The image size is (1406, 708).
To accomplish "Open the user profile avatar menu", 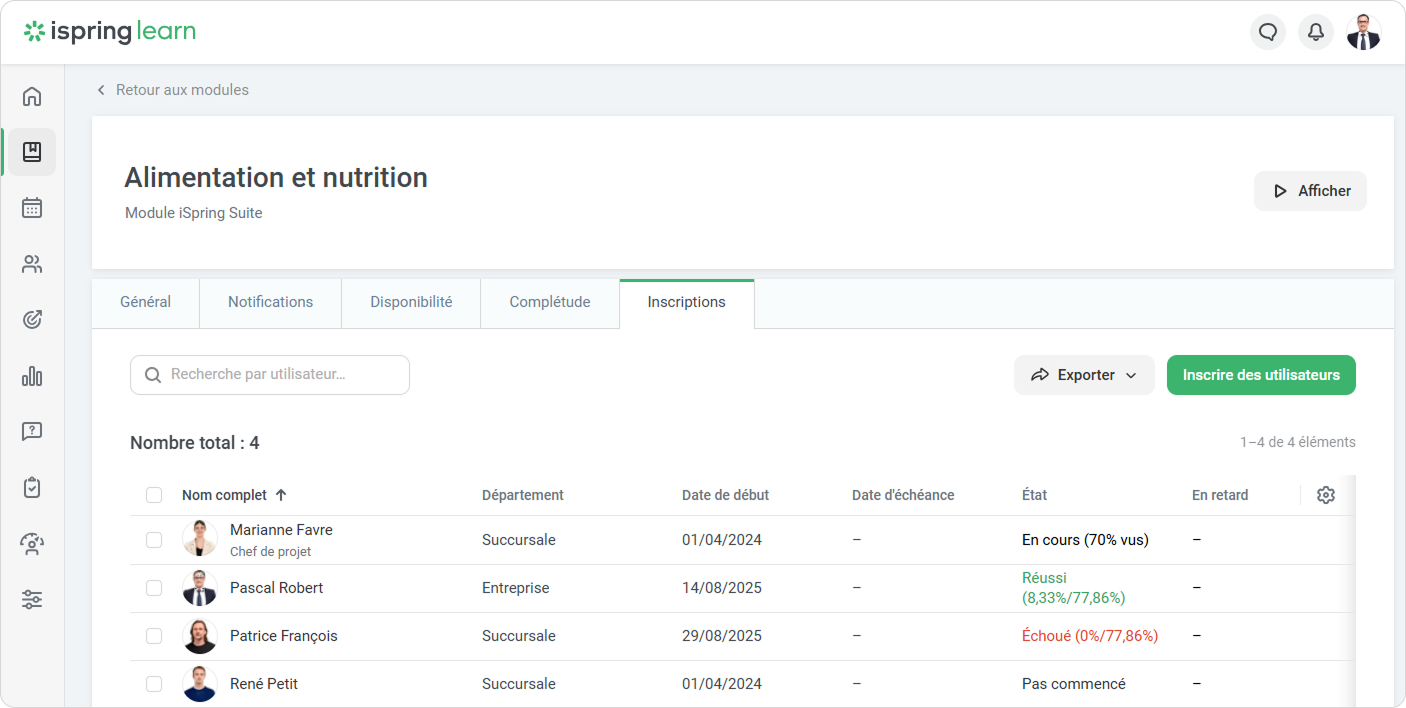I will [x=1363, y=32].
